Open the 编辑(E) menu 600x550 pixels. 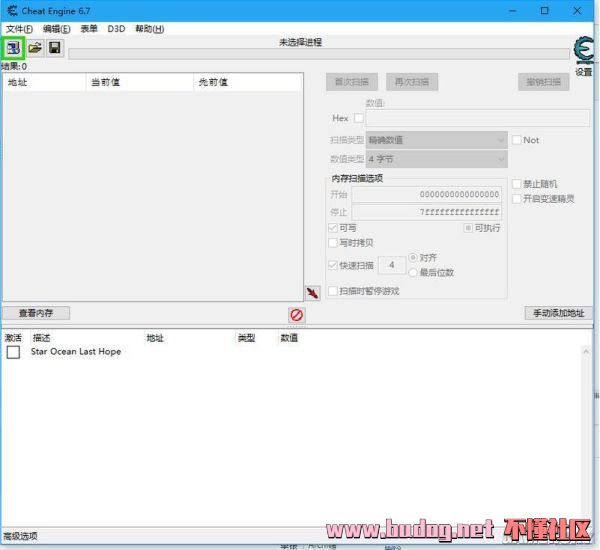(57, 29)
